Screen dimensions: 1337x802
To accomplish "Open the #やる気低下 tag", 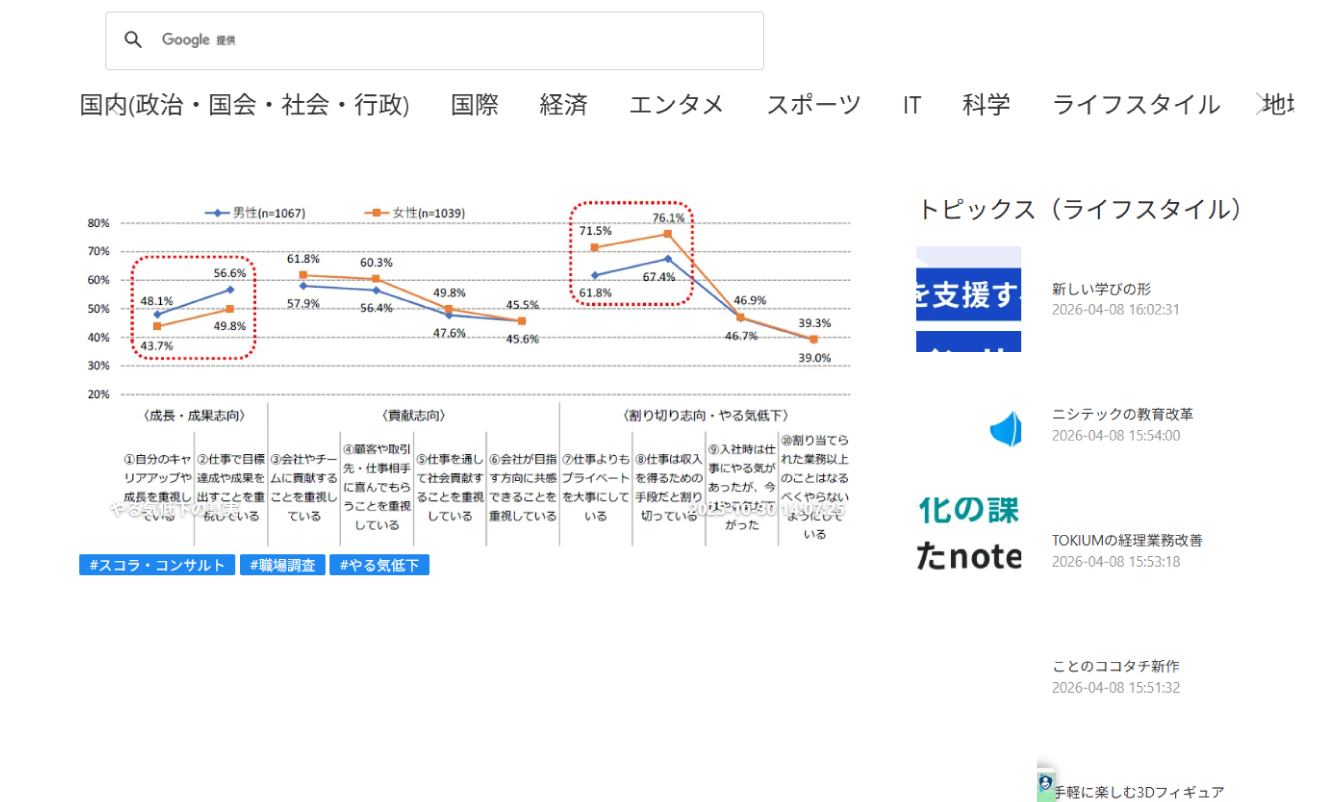I will pos(379,565).
